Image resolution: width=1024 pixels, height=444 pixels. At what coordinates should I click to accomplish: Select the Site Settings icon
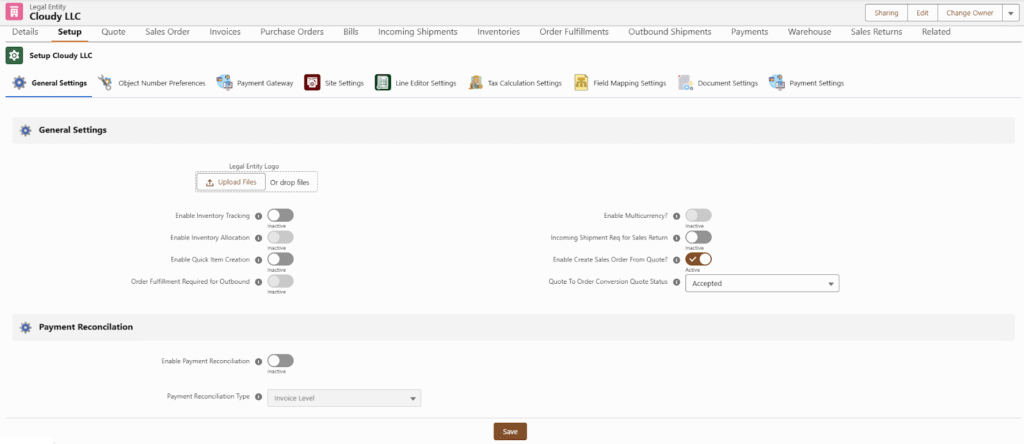coord(312,83)
